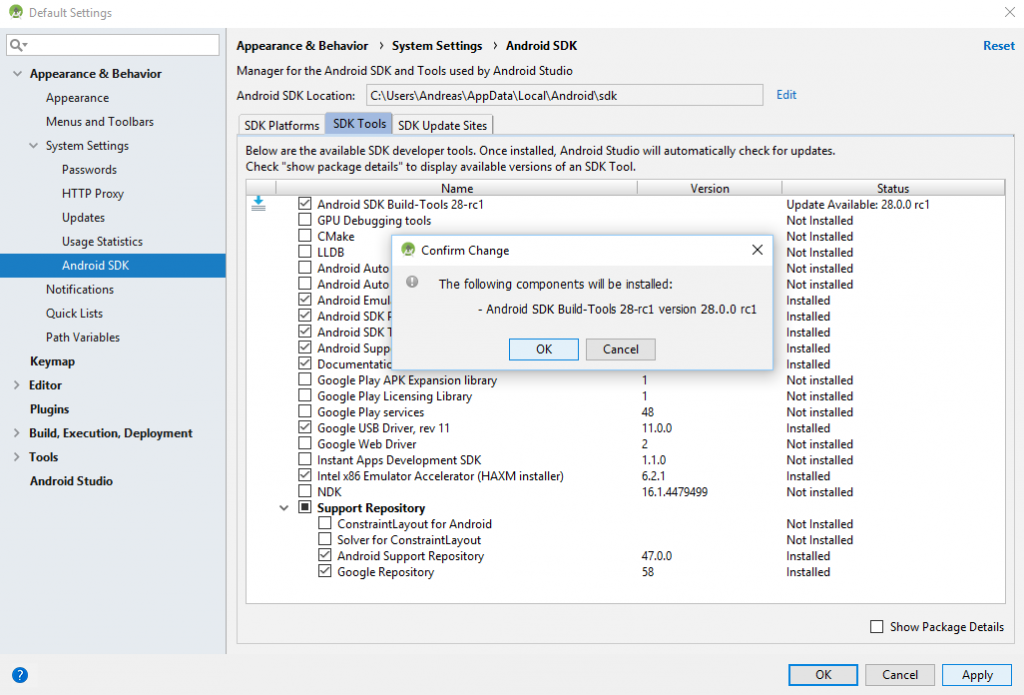
Task: Check the NDK checkbox
Action: click(x=305, y=491)
